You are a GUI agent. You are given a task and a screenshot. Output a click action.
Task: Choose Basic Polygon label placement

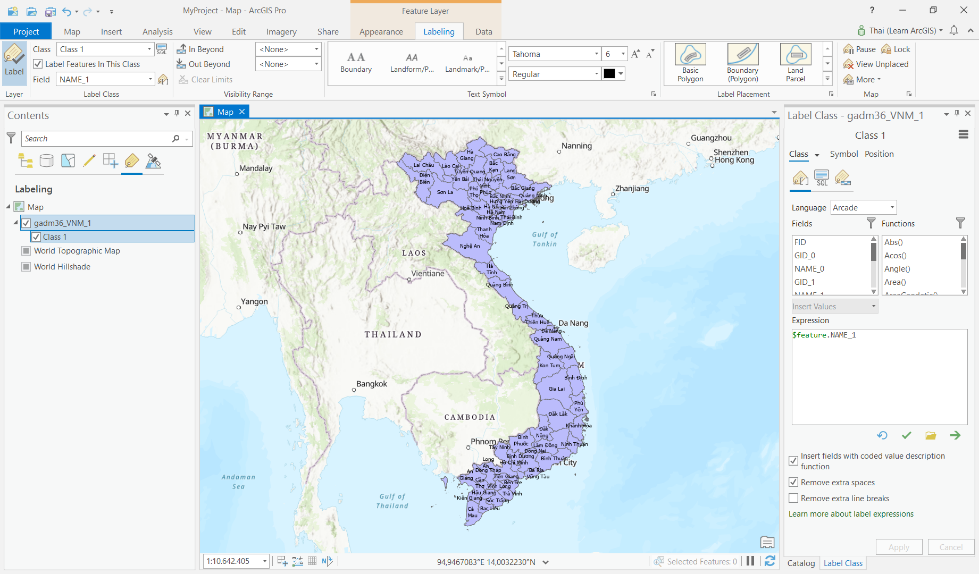tap(690, 63)
